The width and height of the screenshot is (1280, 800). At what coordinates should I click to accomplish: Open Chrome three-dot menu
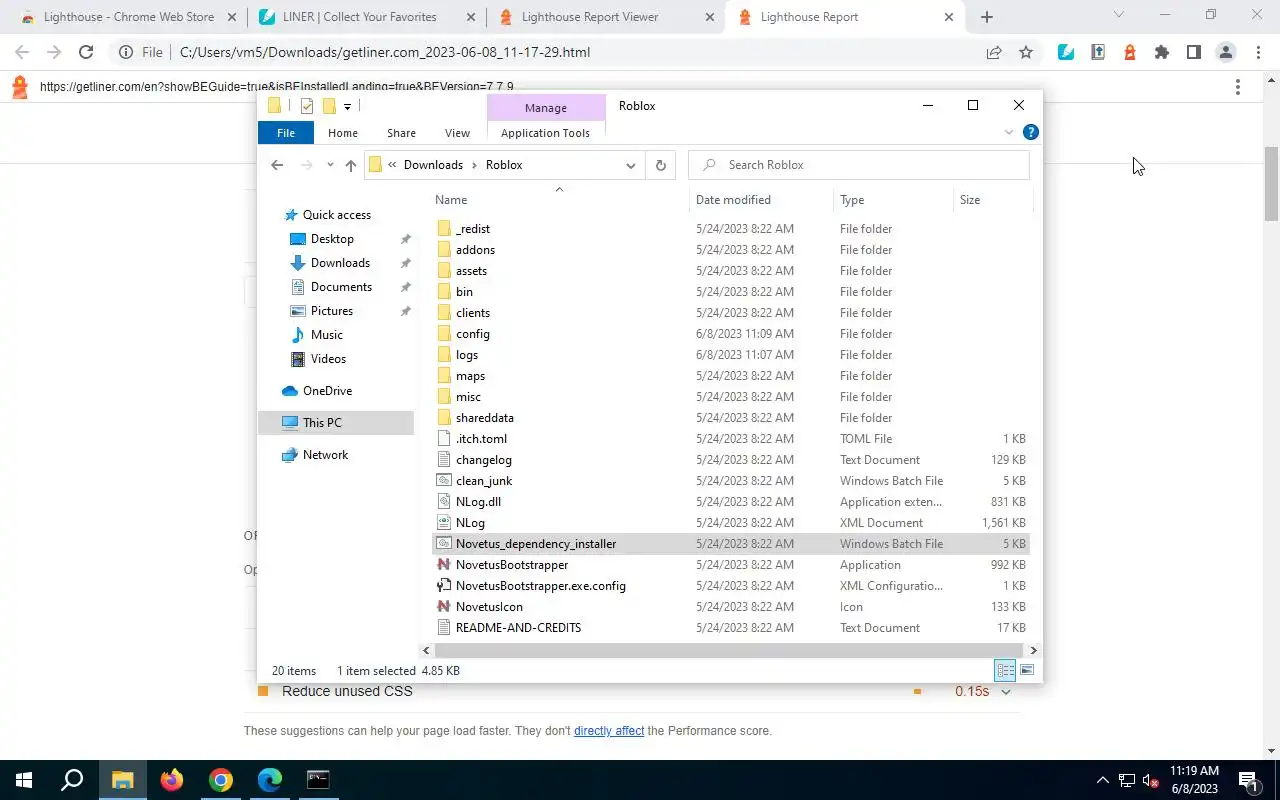point(1258,52)
